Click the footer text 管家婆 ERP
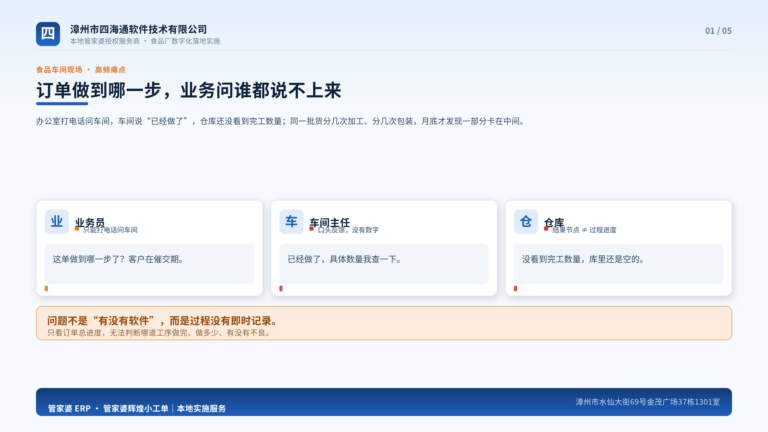Image resolution: width=768 pixels, height=432 pixels. 69,408
